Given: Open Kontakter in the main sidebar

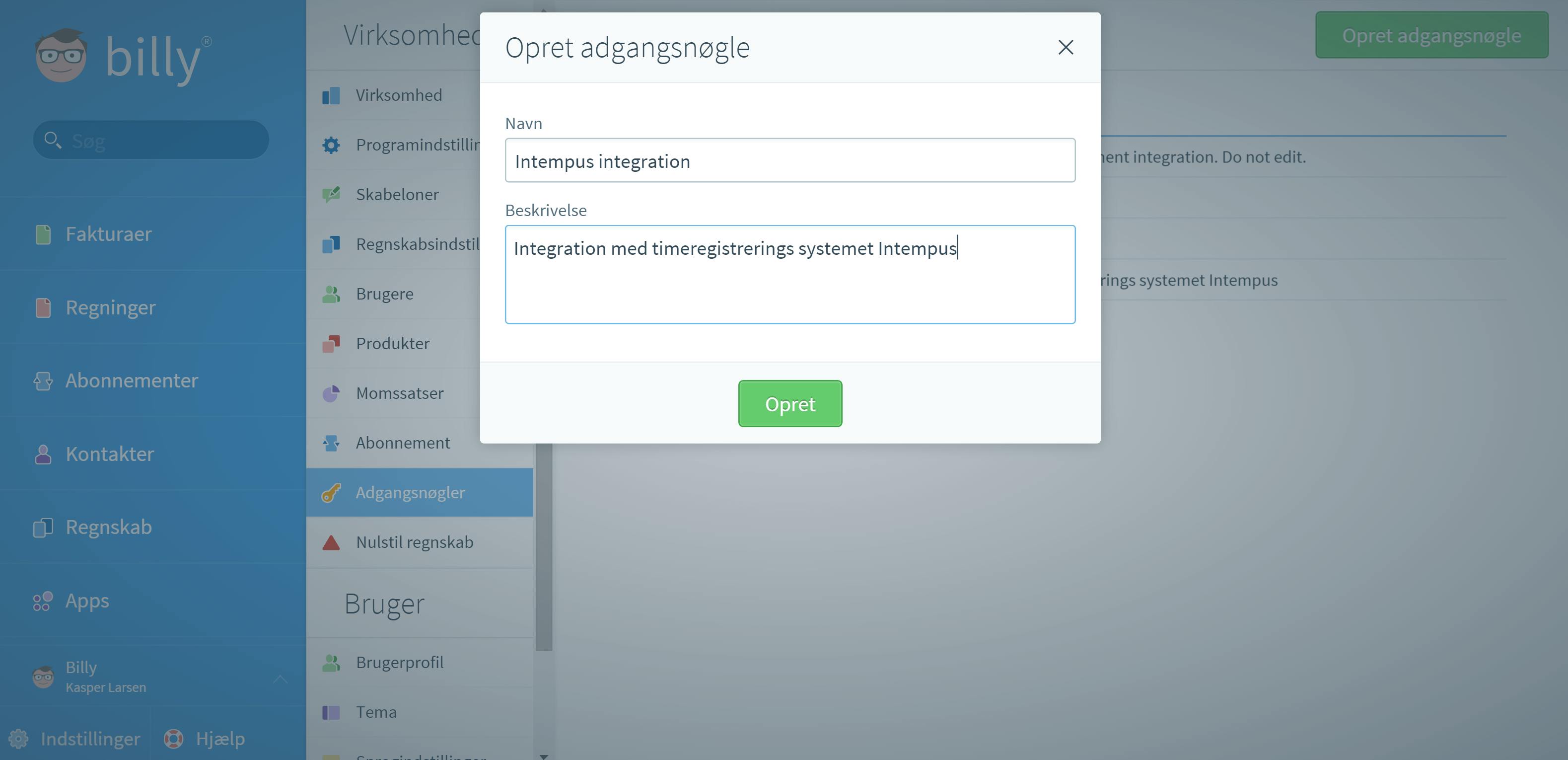Looking at the screenshot, I should [153, 454].
